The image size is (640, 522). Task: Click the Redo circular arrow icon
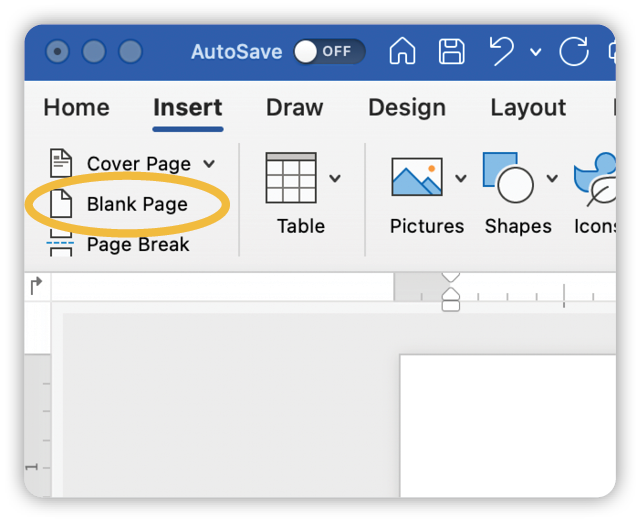574,51
